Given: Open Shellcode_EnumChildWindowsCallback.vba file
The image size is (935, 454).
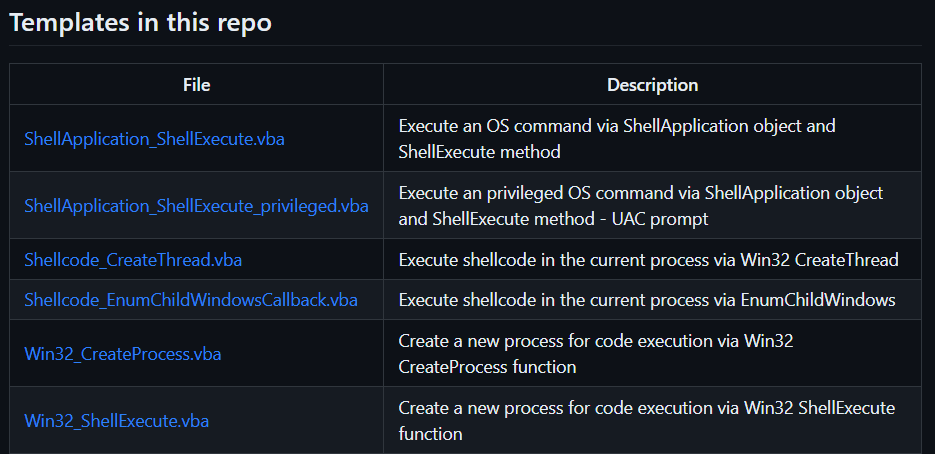Looking at the screenshot, I should pyautogui.click(x=191, y=300).
